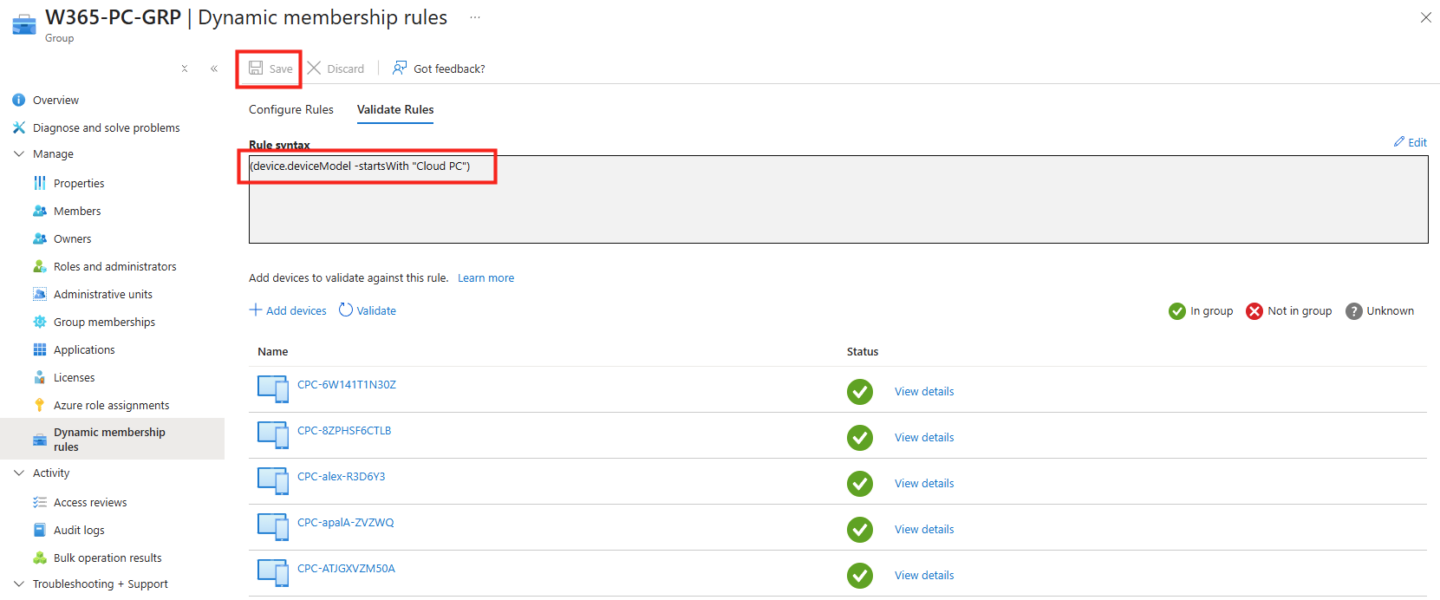1440x600 pixels.
Task: Click the Discard X icon
Action: click(314, 69)
